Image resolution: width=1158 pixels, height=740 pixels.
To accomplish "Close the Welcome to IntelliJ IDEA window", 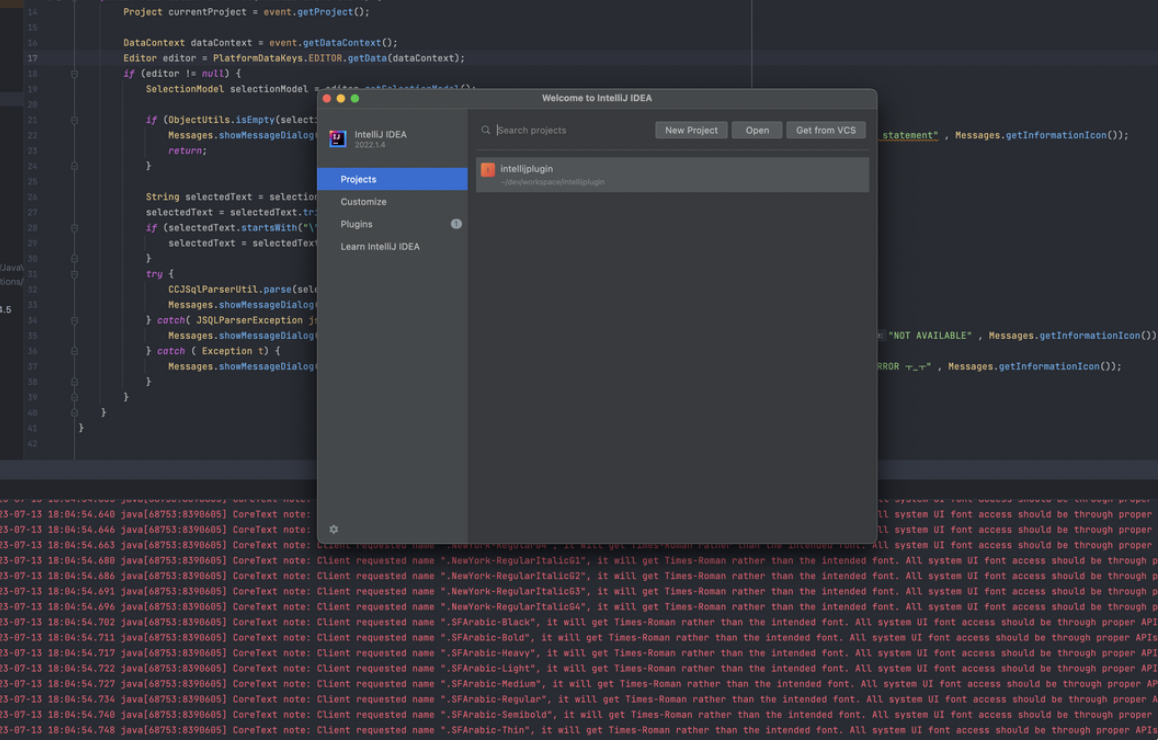I will [x=326, y=98].
